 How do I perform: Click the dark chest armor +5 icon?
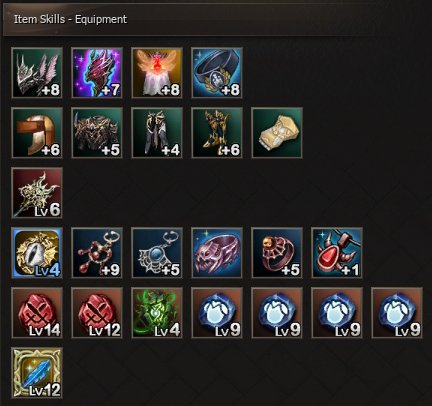97,133
